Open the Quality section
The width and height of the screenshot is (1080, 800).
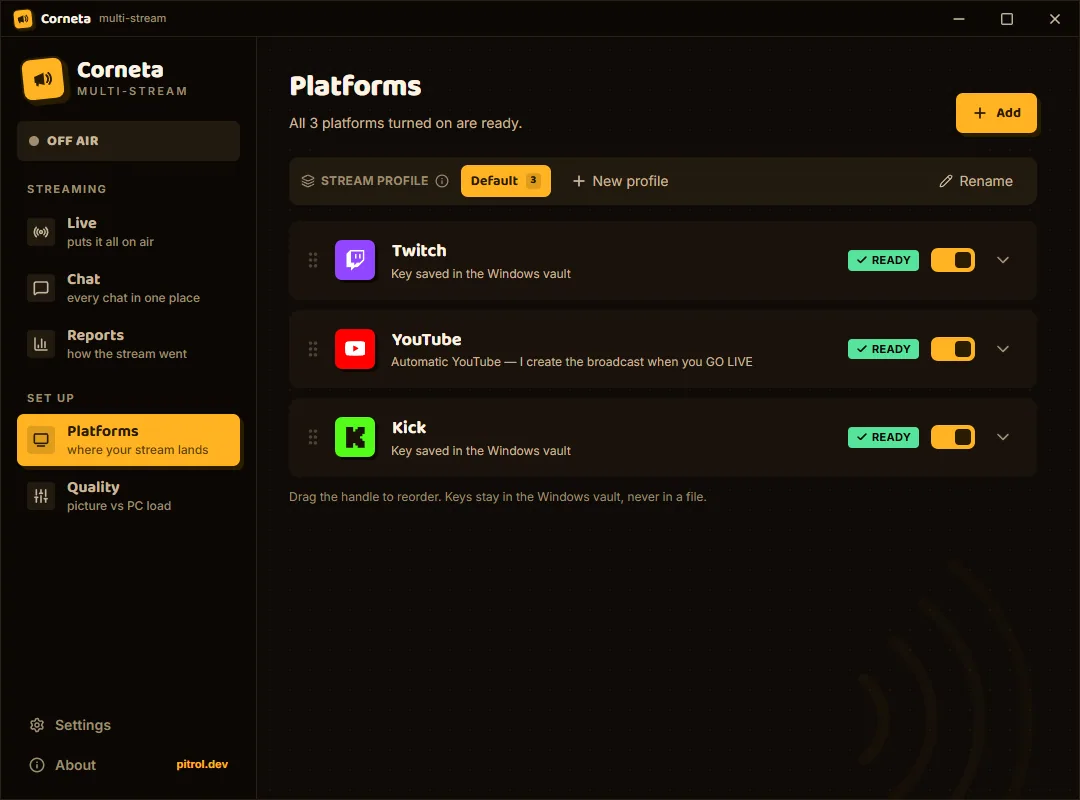128,495
